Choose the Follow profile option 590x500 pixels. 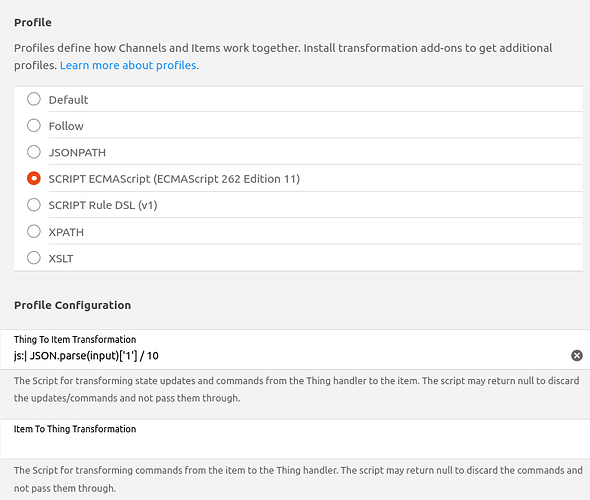tap(34, 126)
